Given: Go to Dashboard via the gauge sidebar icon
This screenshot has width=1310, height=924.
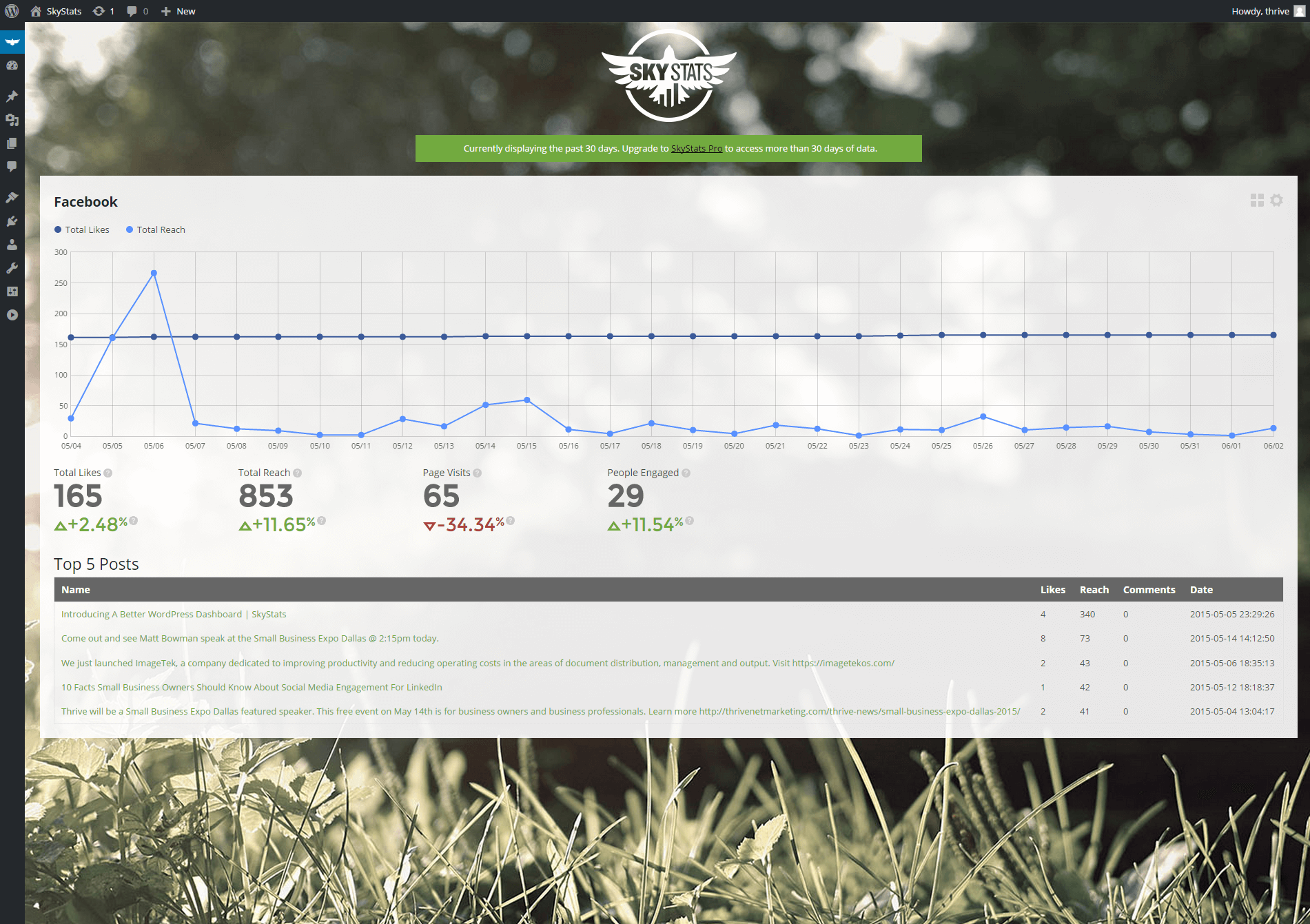Looking at the screenshot, I should click(x=12, y=65).
